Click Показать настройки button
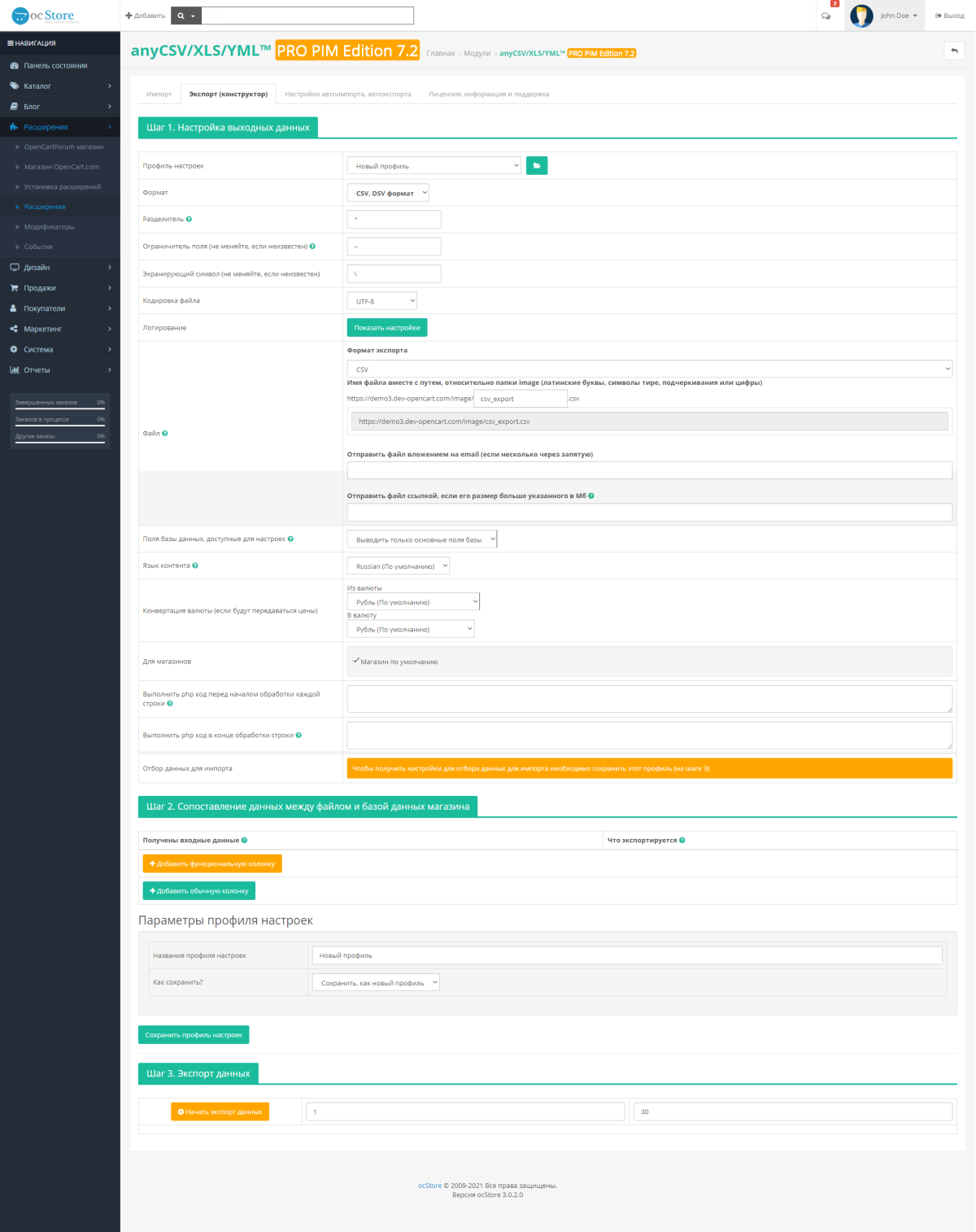 pos(387,327)
